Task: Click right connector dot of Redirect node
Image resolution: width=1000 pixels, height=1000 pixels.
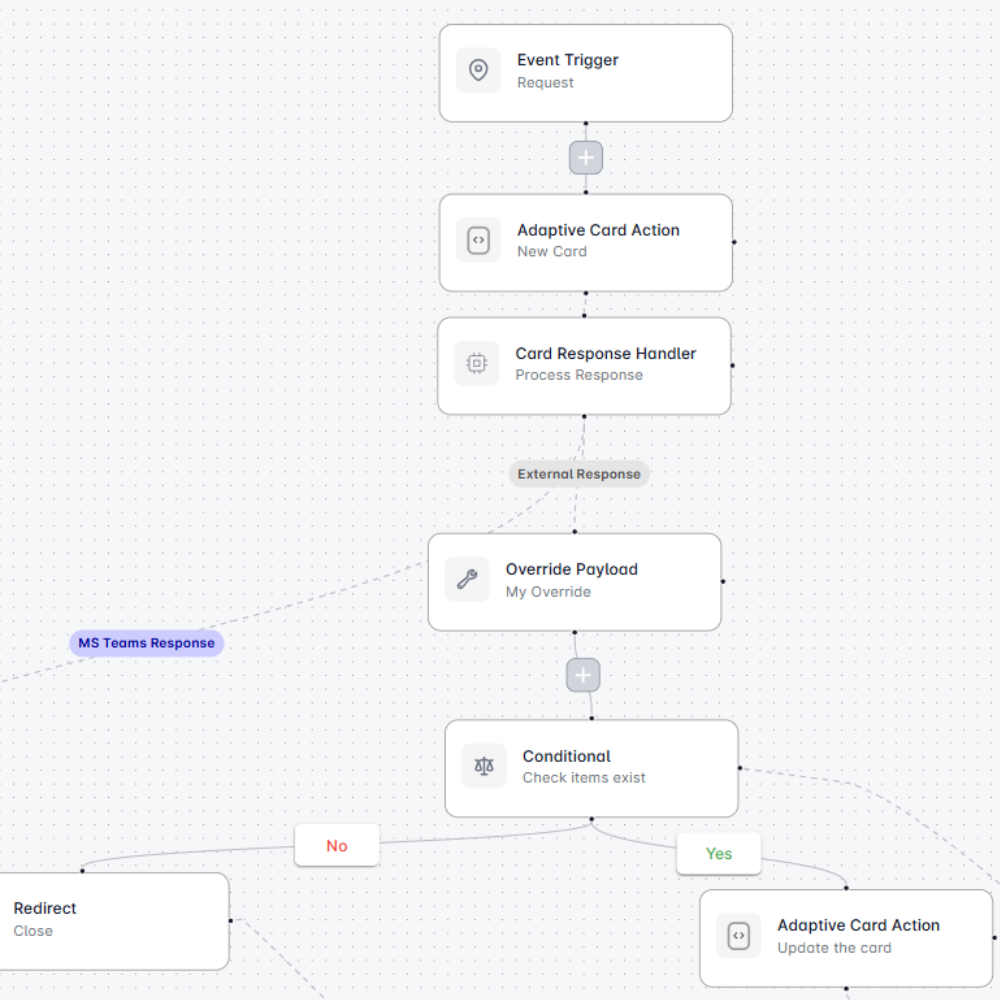Action: 231,920
